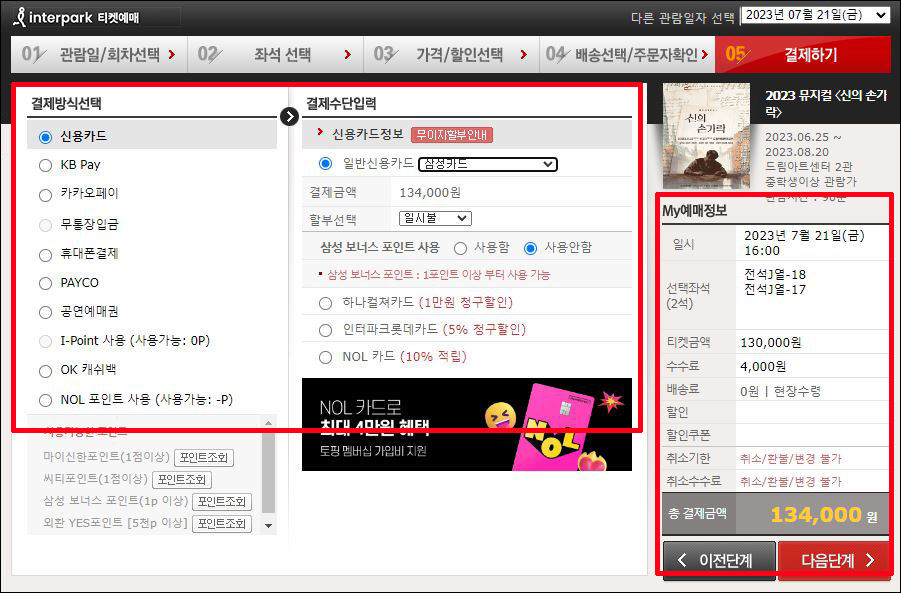This screenshot has height=593, width=901.
Task: Click the 취소기한 취소/환불/변경 불가 text
Action: click(791, 459)
